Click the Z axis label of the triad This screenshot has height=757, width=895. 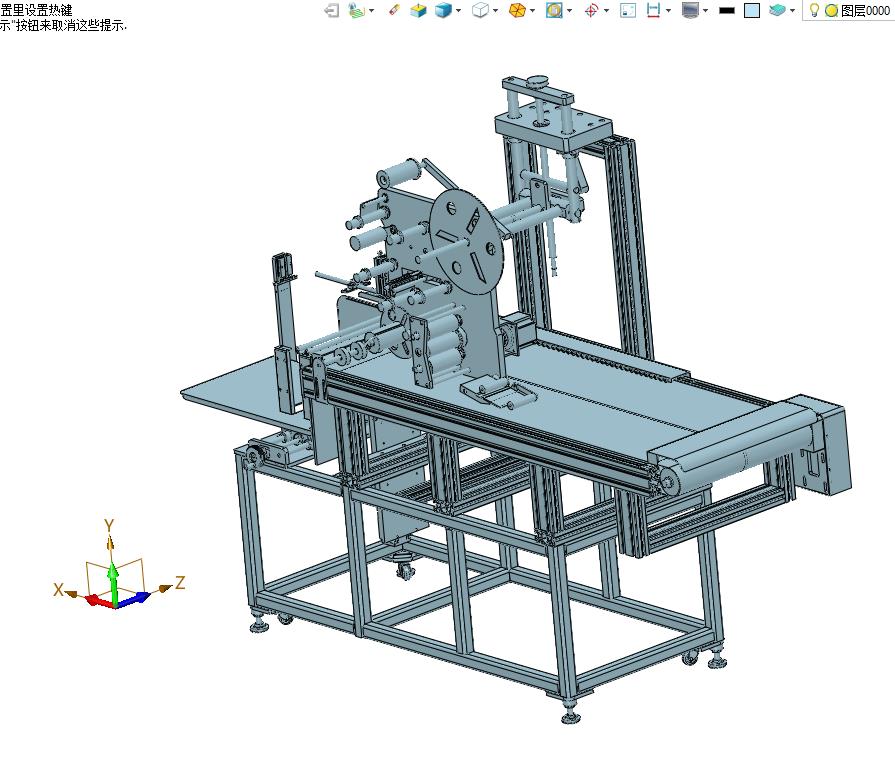coord(180,583)
